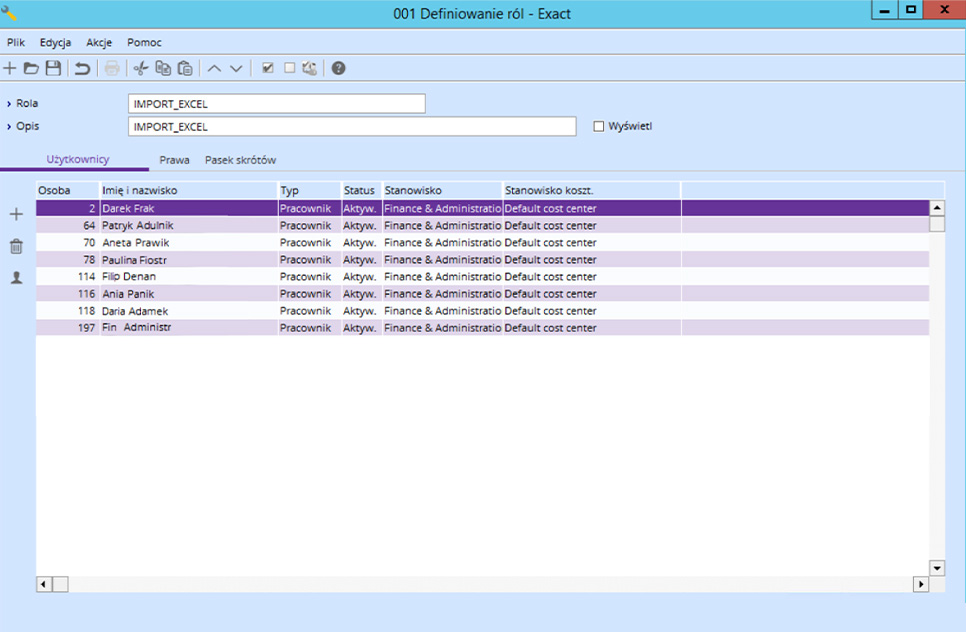Image resolution: width=966 pixels, height=632 pixels.
Task: Toggle the Wyświetl checkbox
Action: pyautogui.click(x=599, y=127)
